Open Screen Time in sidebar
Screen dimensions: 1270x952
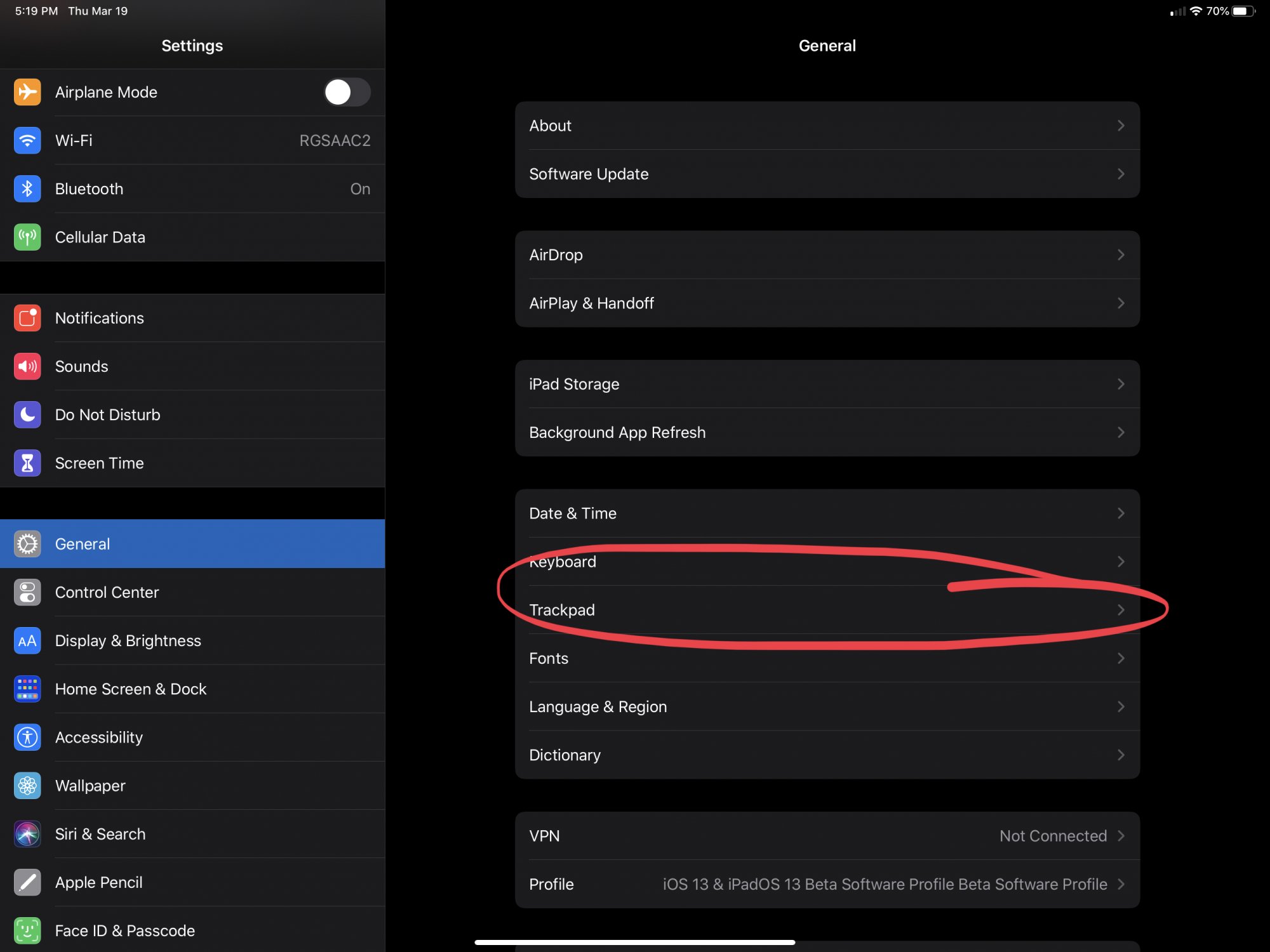192,463
